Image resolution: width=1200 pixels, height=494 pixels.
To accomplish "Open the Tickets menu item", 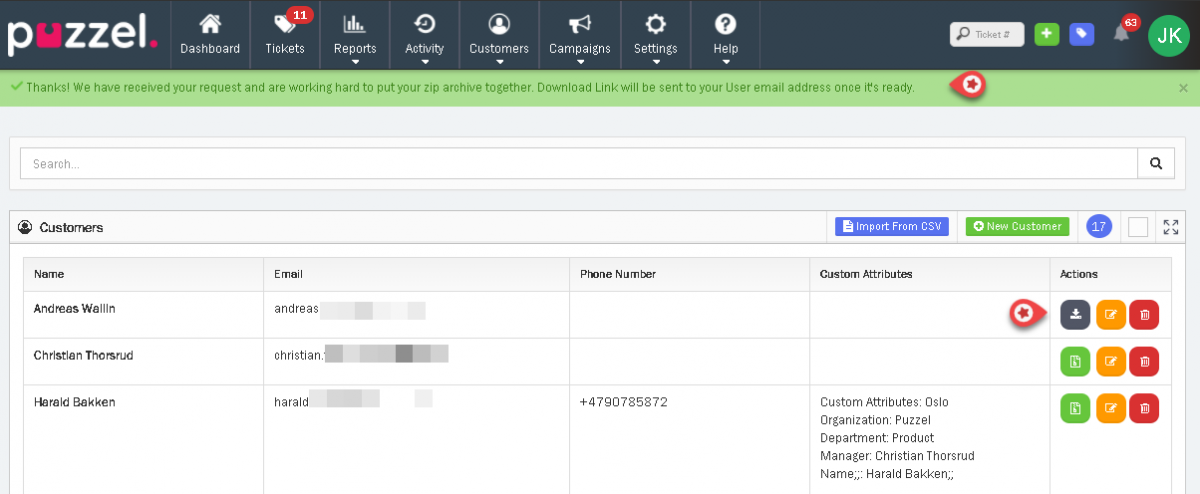I will pyautogui.click(x=285, y=35).
